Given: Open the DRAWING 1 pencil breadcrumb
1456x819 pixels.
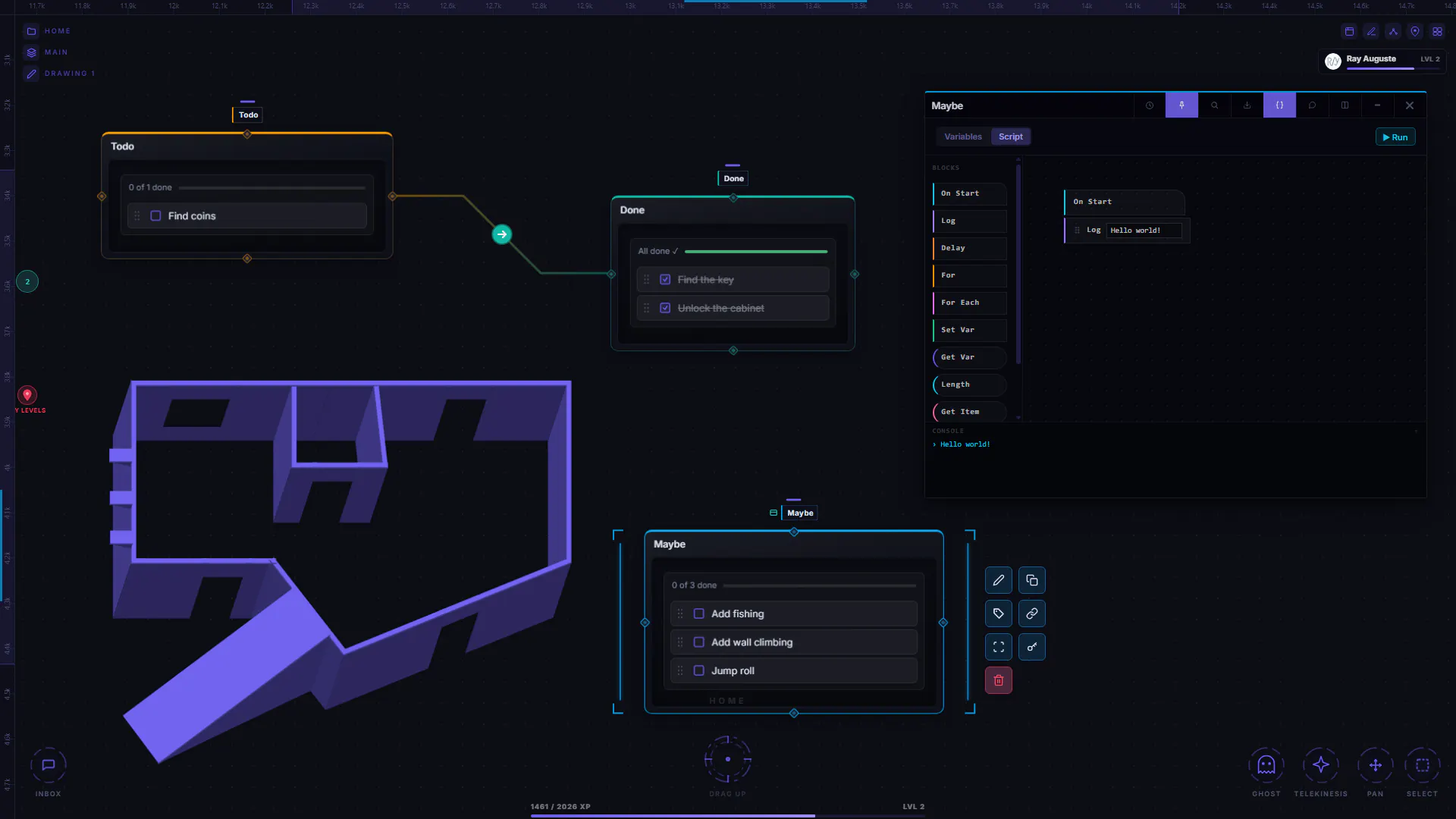Looking at the screenshot, I should pos(59,74).
